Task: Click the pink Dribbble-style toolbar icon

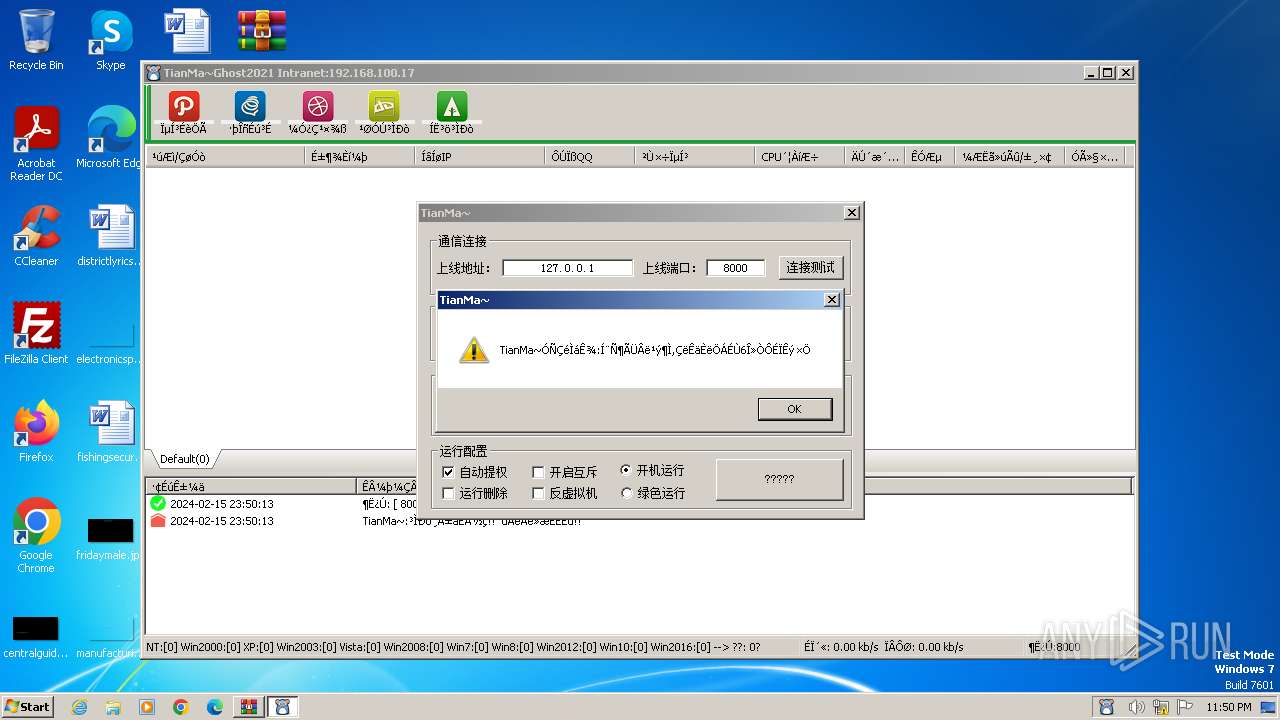Action: [x=317, y=106]
